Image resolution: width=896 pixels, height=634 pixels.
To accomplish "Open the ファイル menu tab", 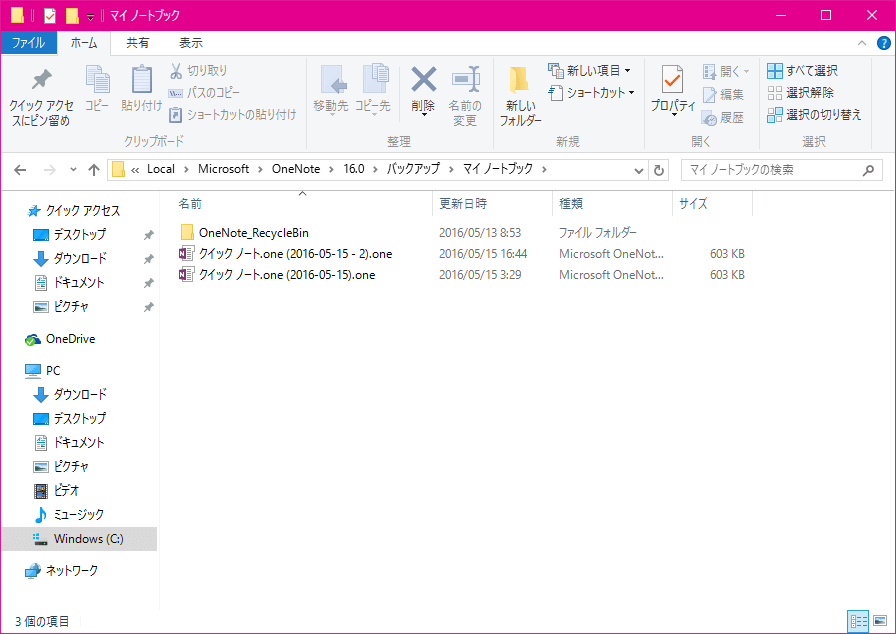I will point(29,43).
